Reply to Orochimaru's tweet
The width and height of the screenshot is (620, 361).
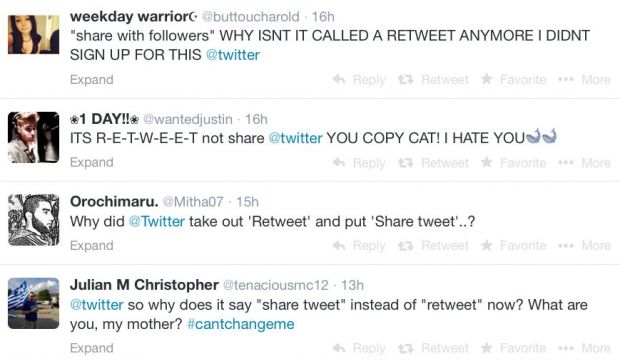click(359, 246)
